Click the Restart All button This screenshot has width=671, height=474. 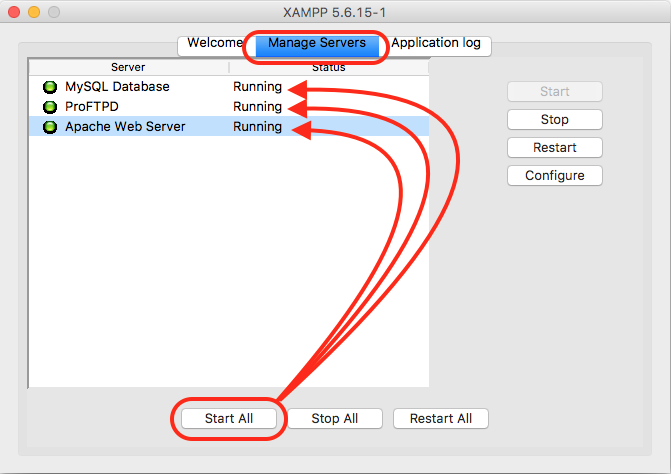pos(441,418)
